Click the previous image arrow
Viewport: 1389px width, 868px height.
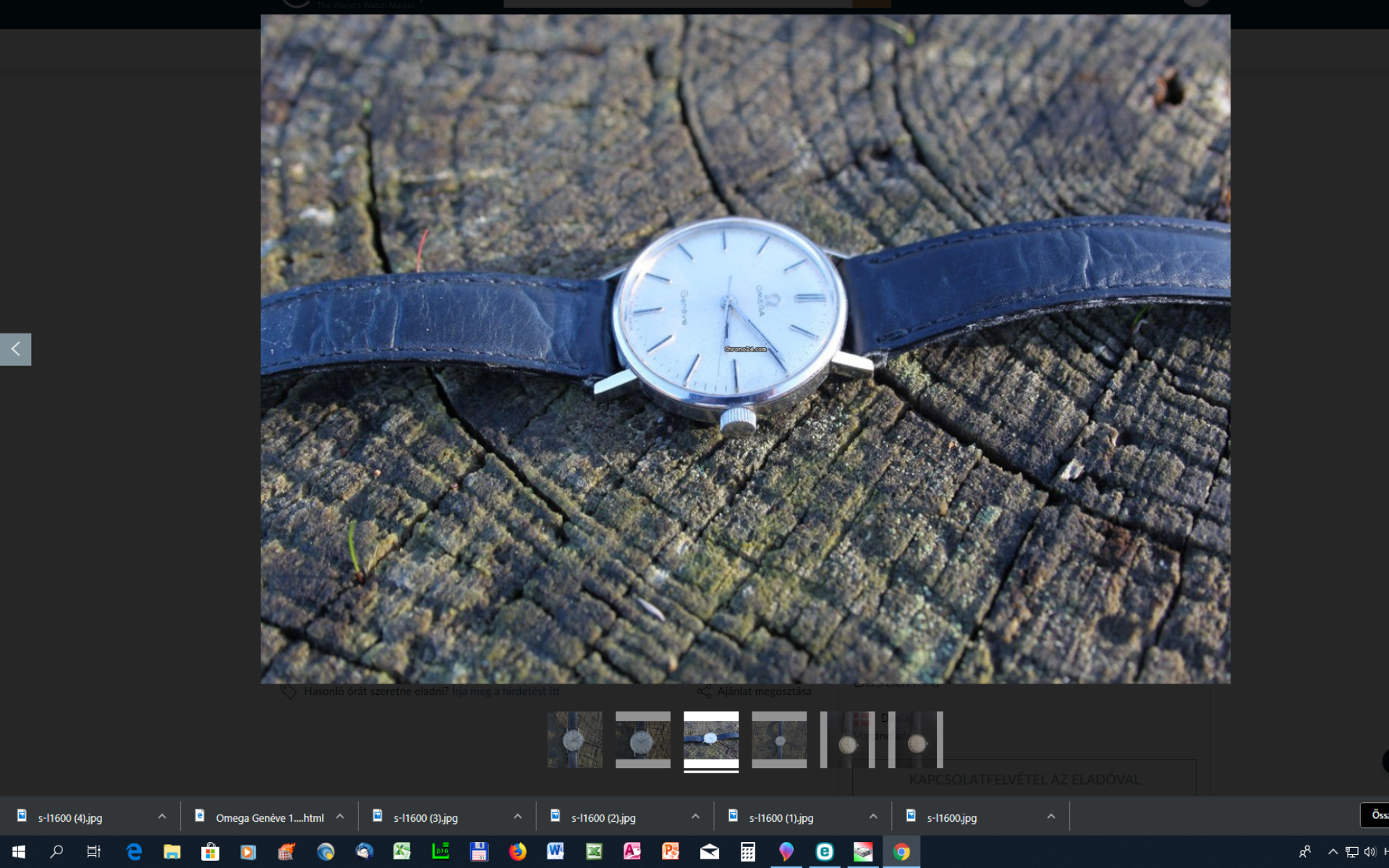click(x=15, y=349)
